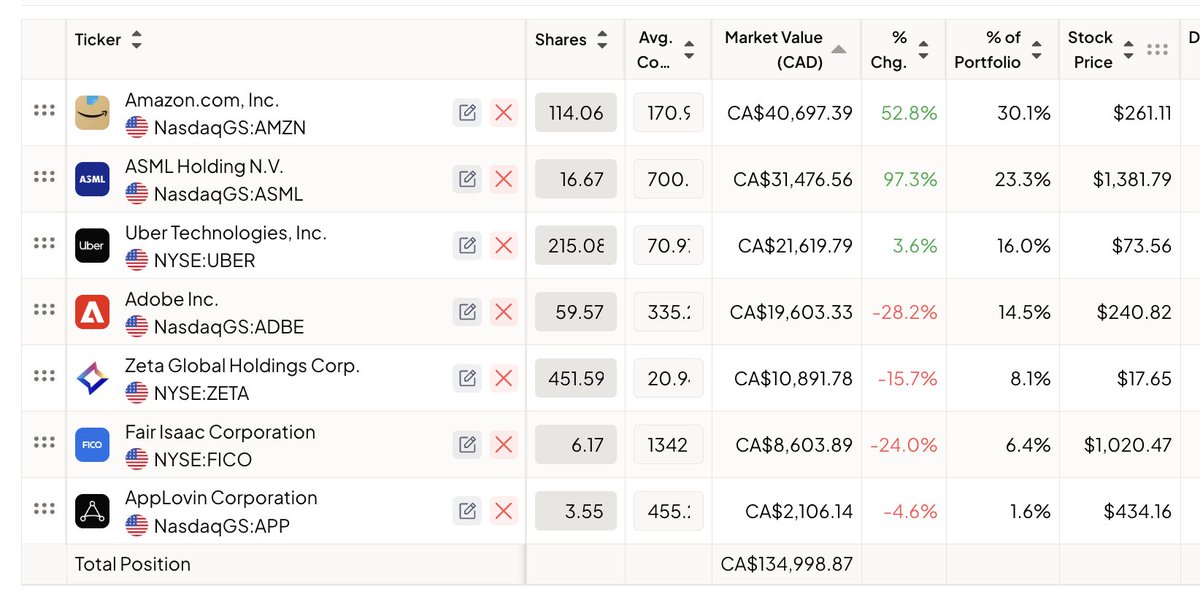
Task: Click the FICO company logo
Action: (x=92, y=444)
